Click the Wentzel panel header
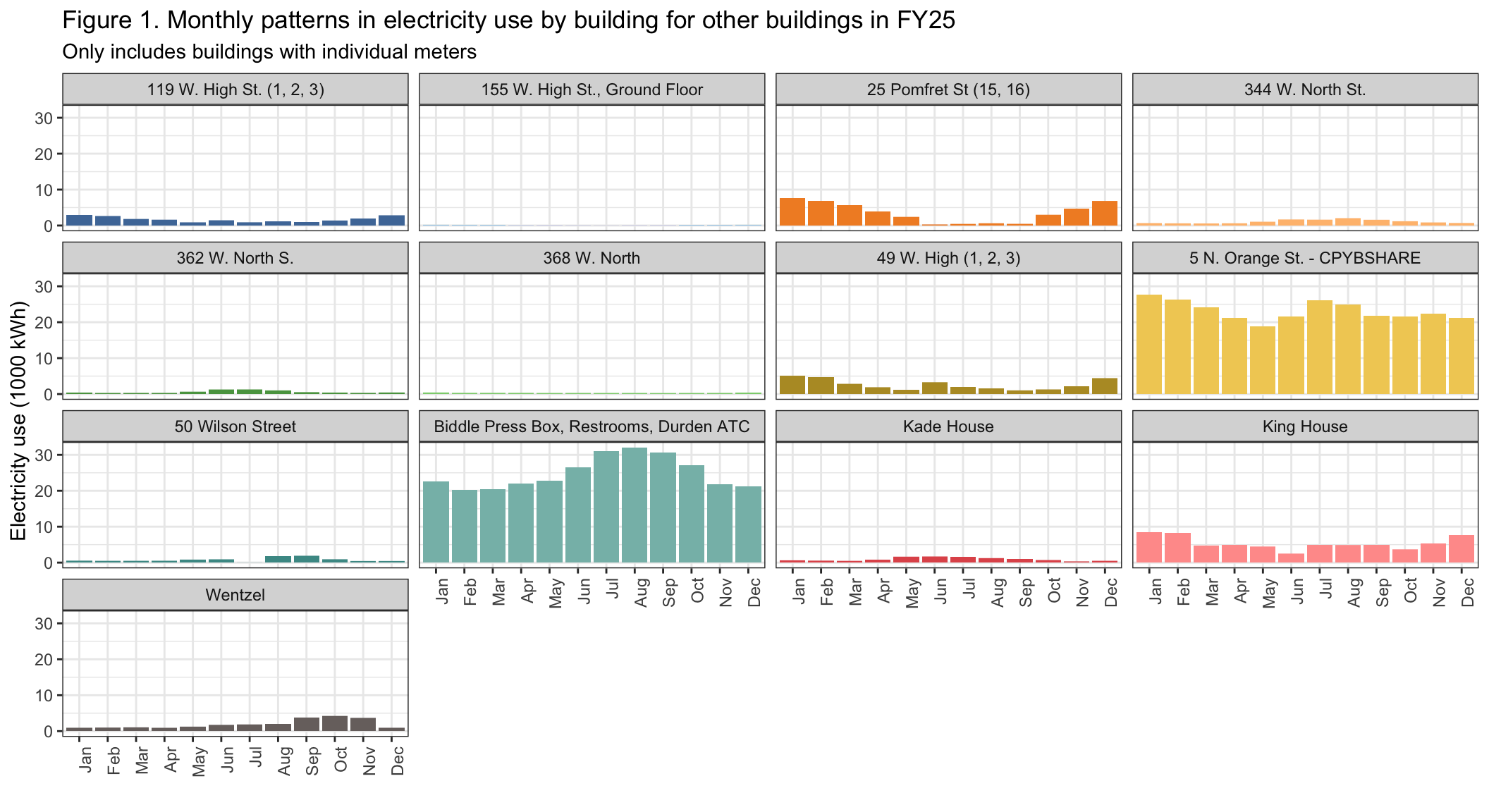The height and width of the screenshot is (812, 1489). coord(235,595)
